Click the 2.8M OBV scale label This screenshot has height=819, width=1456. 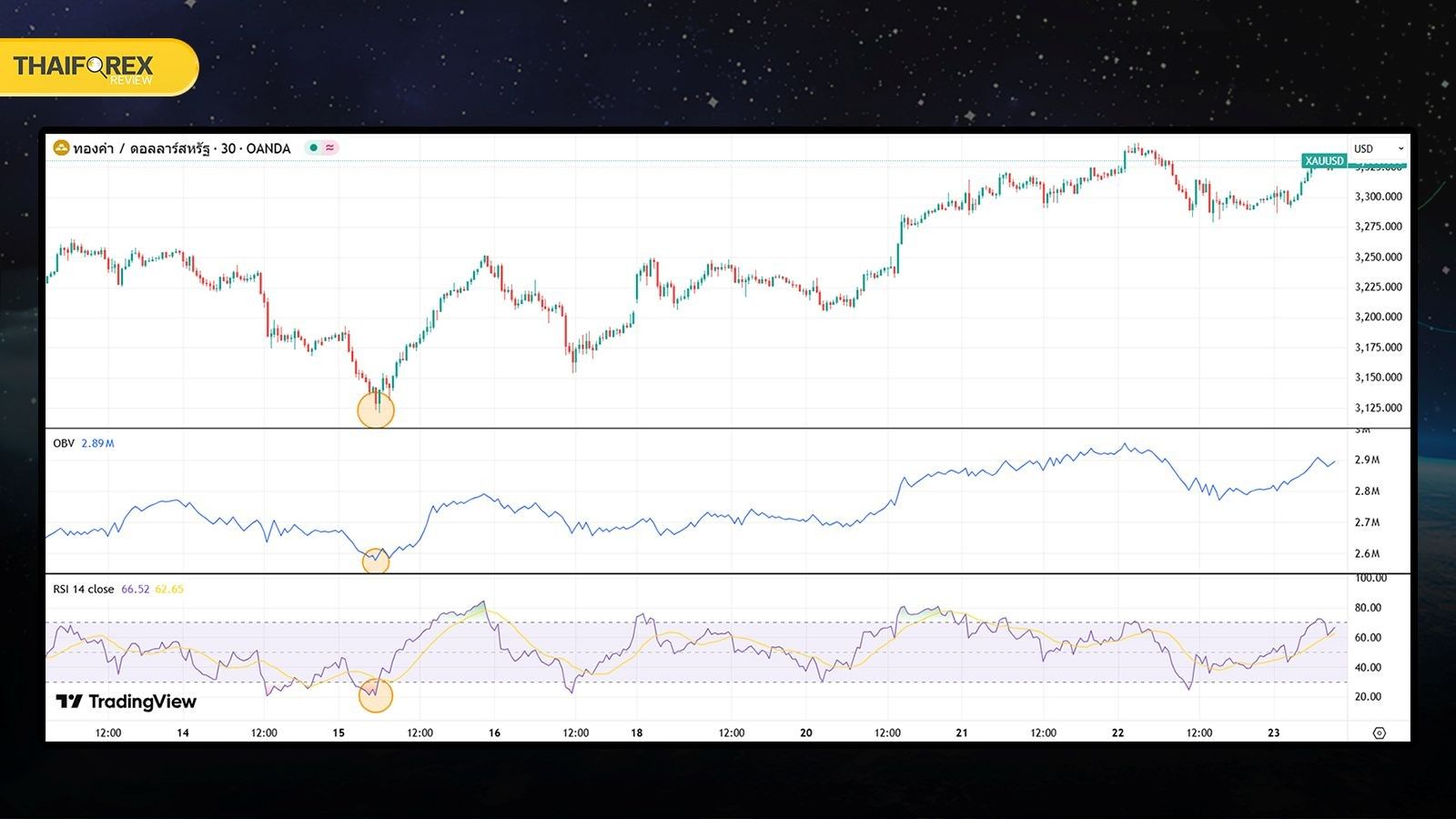pyautogui.click(x=1367, y=491)
